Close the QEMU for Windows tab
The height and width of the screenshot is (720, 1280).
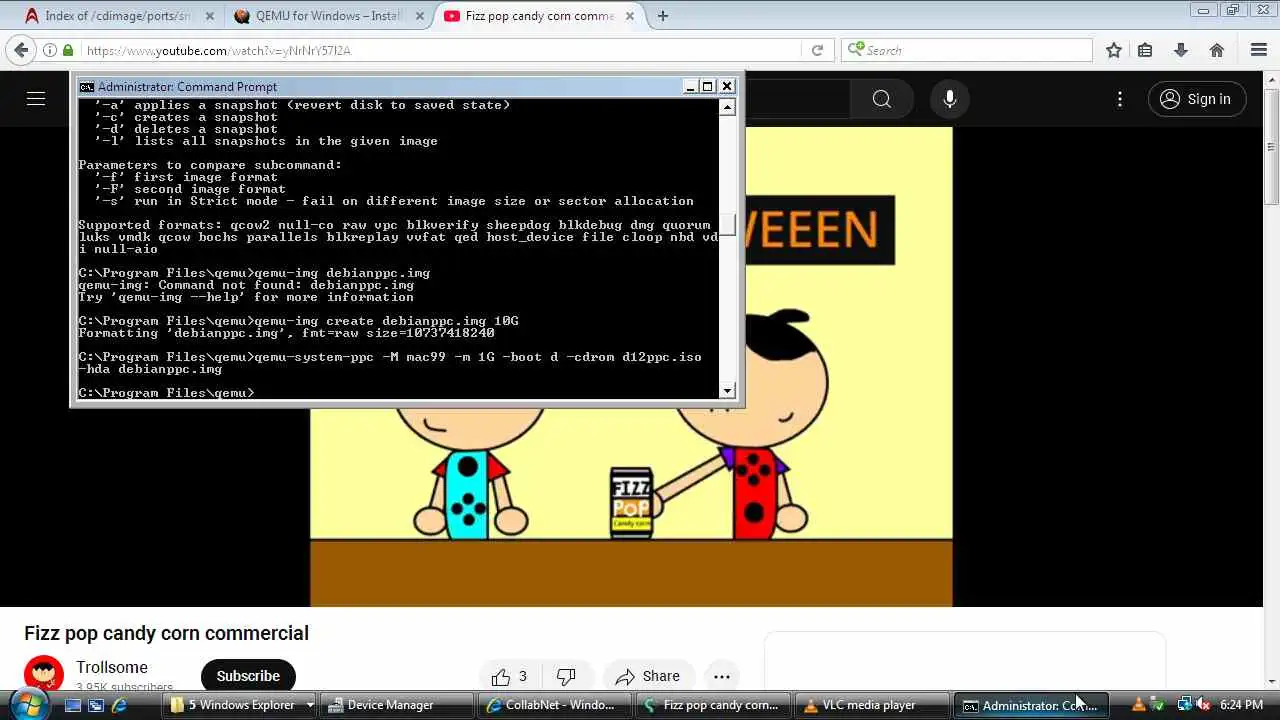coord(418,16)
